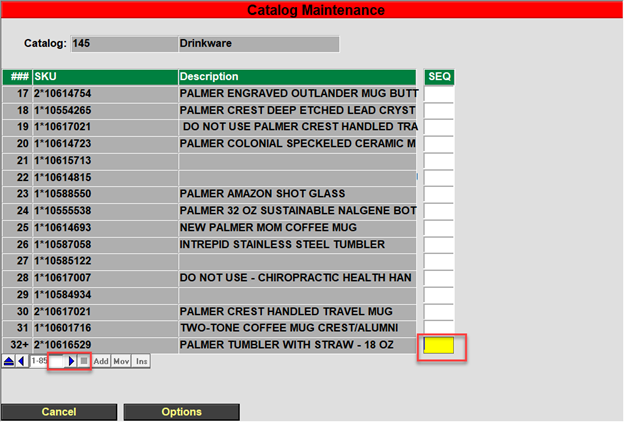Go to next page with right arrow
The width and height of the screenshot is (624, 422).
[x=72, y=360]
